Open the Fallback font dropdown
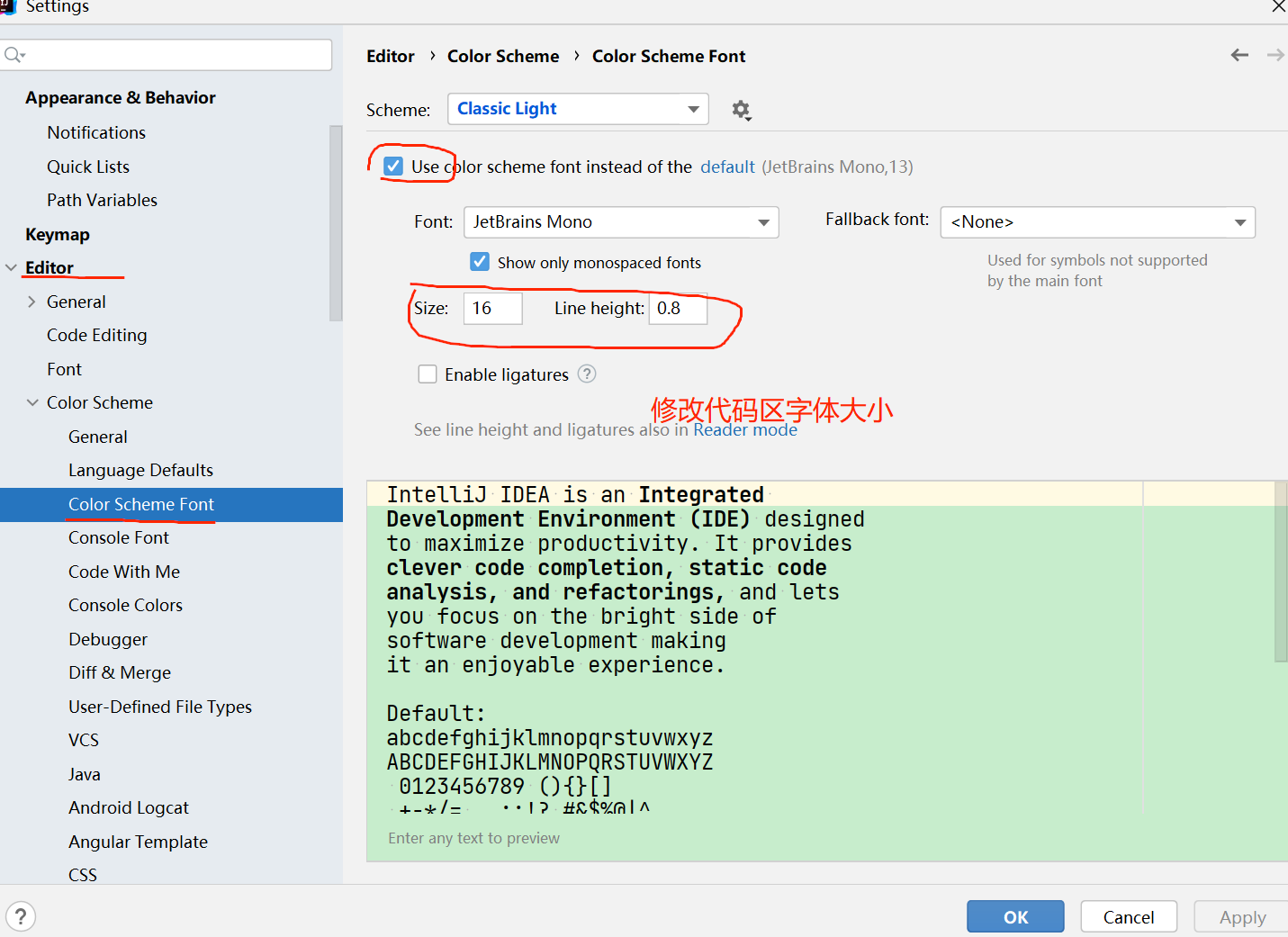1288x937 pixels. tap(1097, 222)
